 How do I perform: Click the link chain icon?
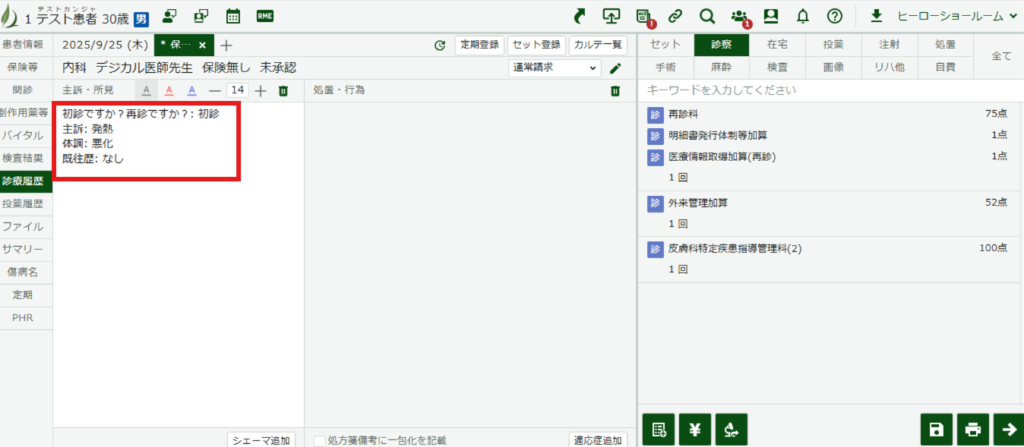pos(676,16)
